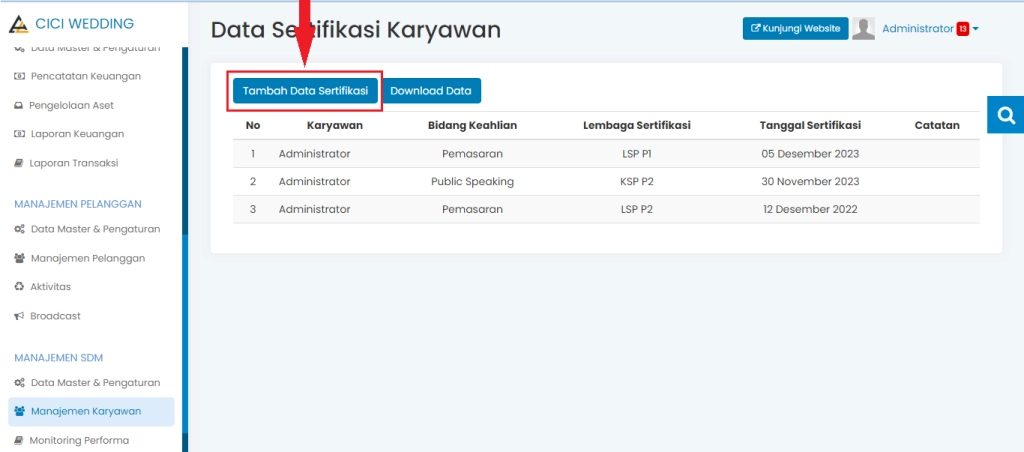The width and height of the screenshot is (1024, 452).
Task: Select Manajemen Pelanggan sidebar item
Action: click(87, 258)
